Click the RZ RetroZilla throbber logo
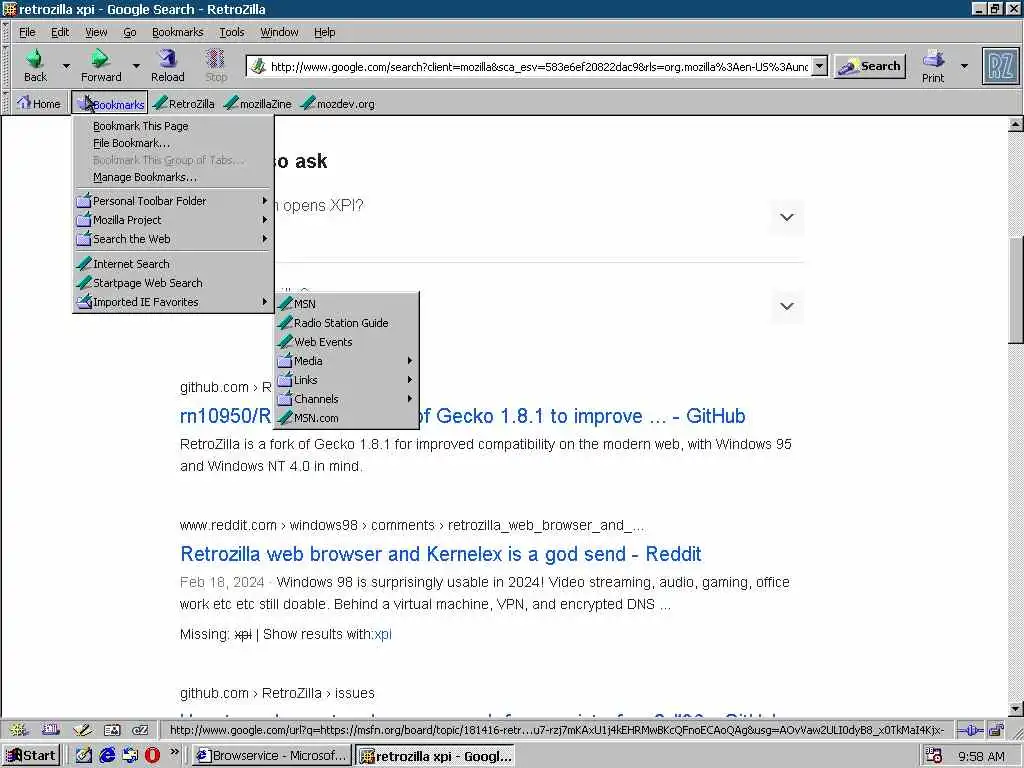This screenshot has width=1024, height=768. point(1000,66)
